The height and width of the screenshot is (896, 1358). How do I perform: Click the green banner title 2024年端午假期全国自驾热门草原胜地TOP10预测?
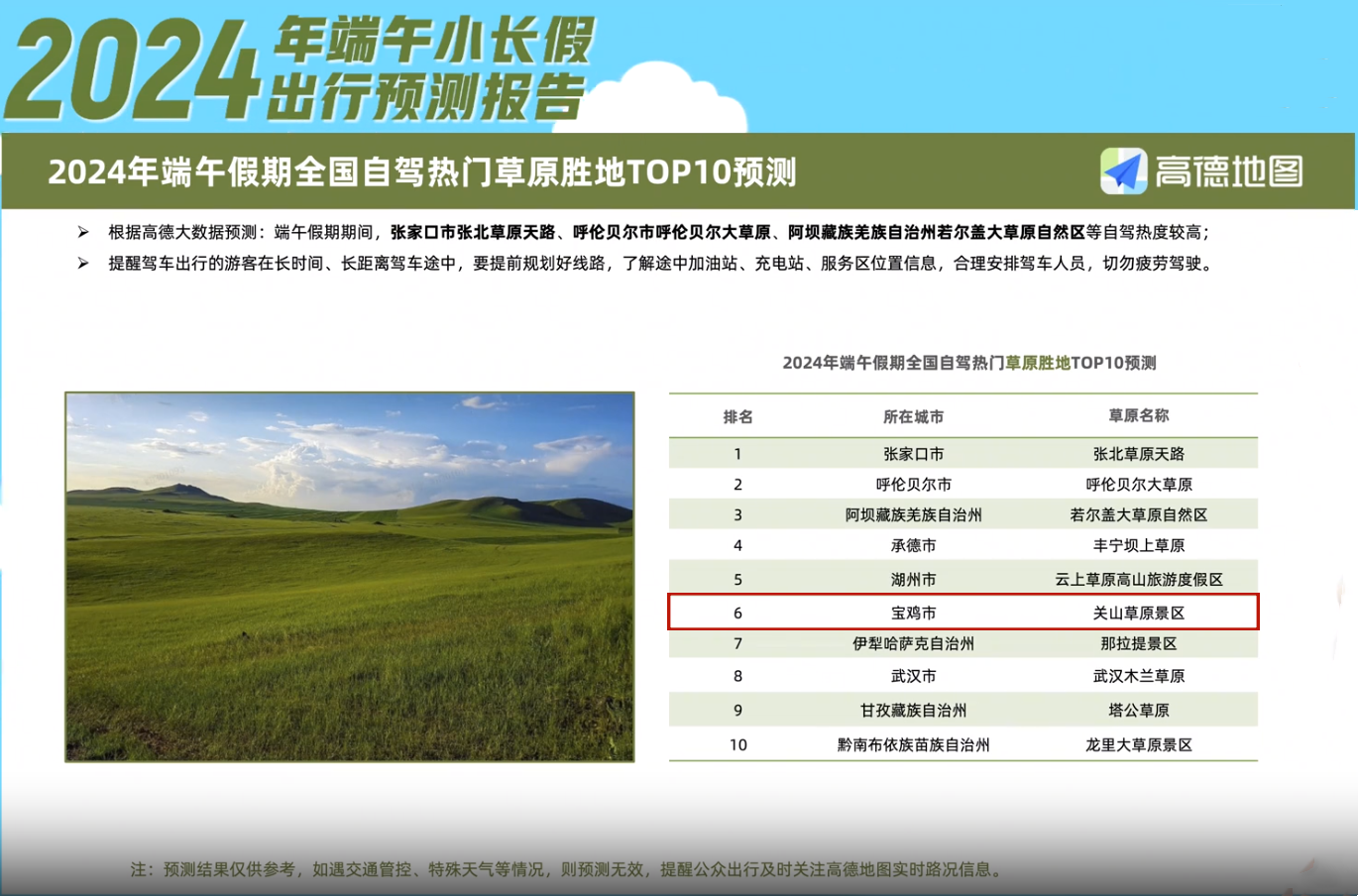(422, 172)
